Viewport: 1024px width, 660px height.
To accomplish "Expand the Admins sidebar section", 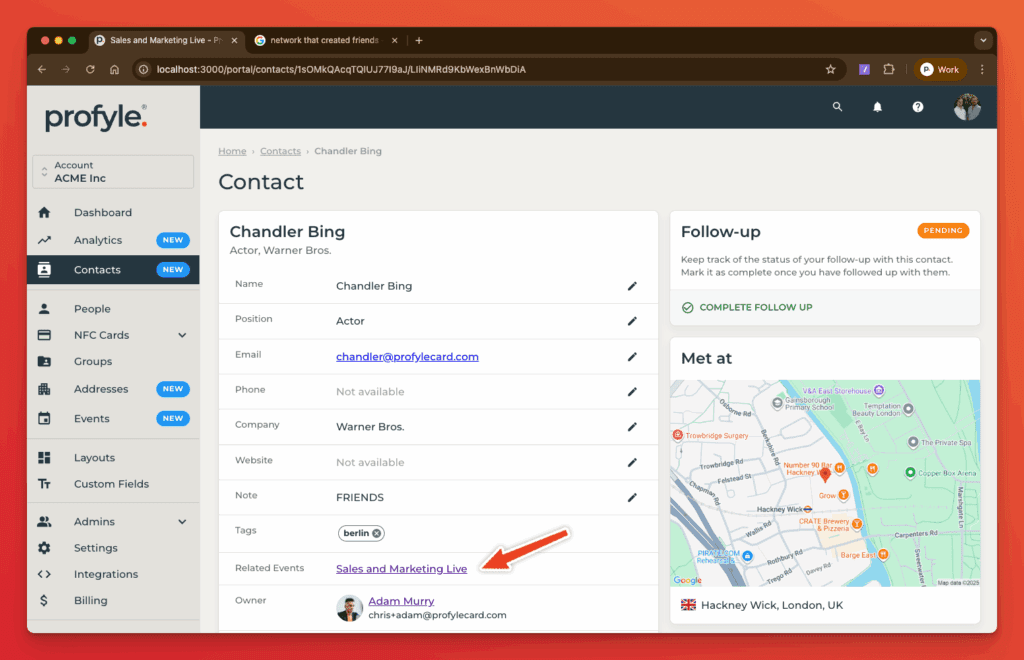I will coord(182,522).
